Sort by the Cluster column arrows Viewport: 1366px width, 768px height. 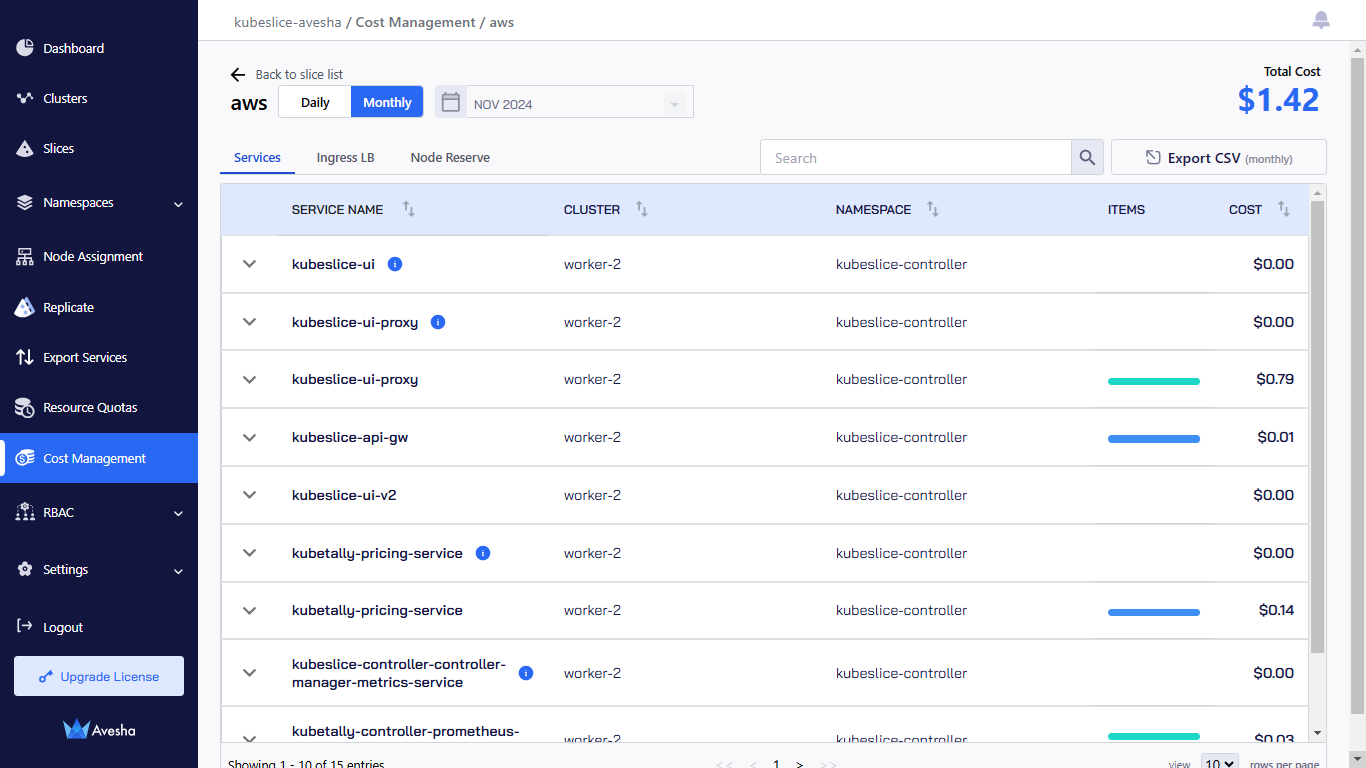pyautogui.click(x=642, y=209)
